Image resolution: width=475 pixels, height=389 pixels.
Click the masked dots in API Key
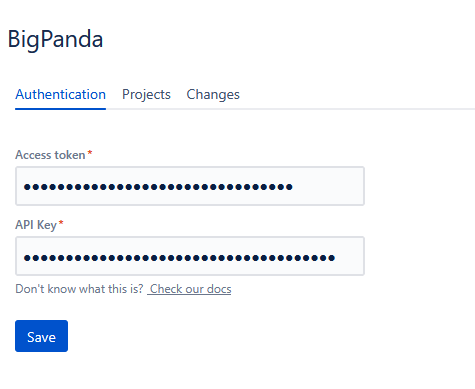click(179, 258)
